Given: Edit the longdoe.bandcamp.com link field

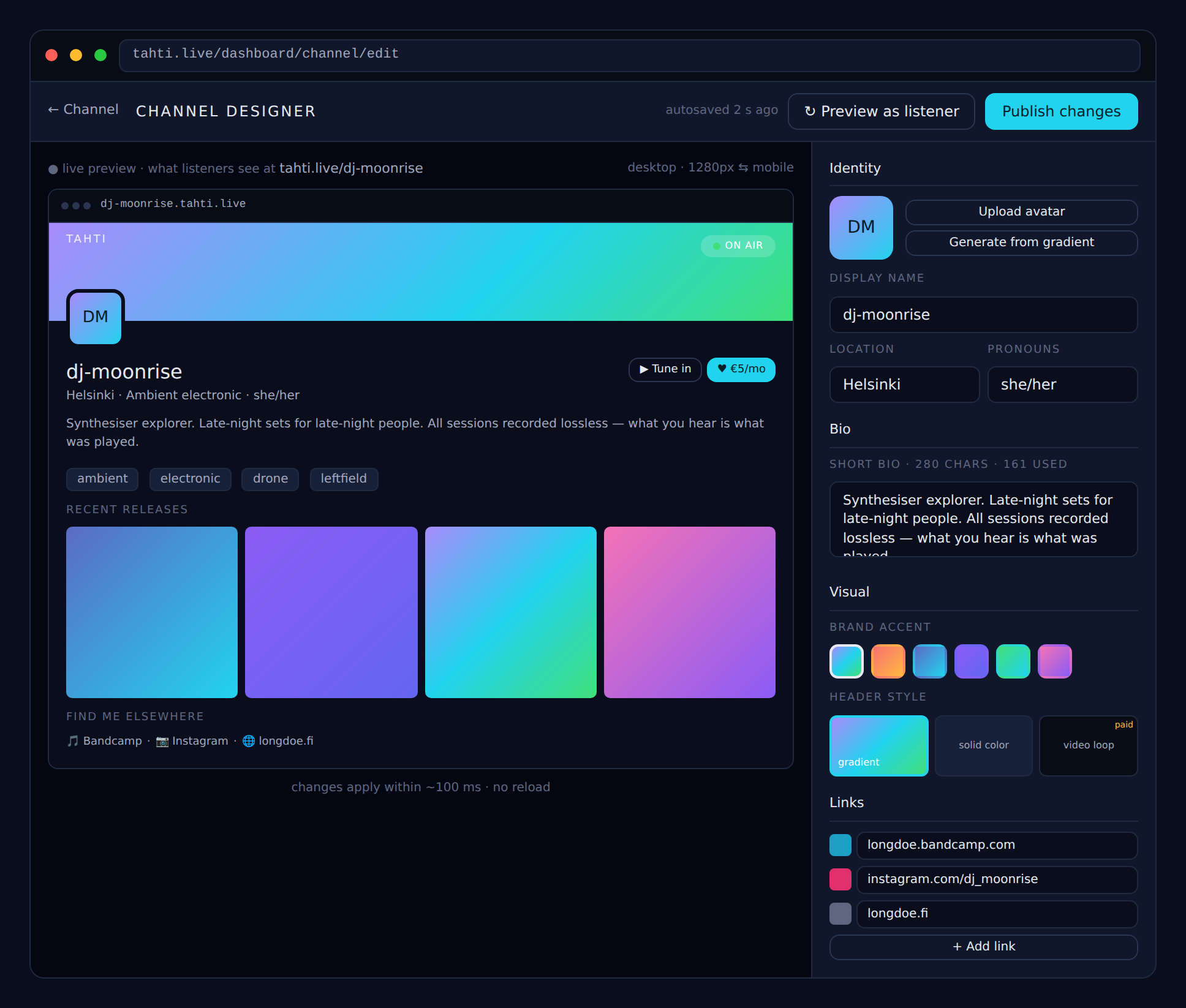Looking at the screenshot, I should [x=997, y=845].
